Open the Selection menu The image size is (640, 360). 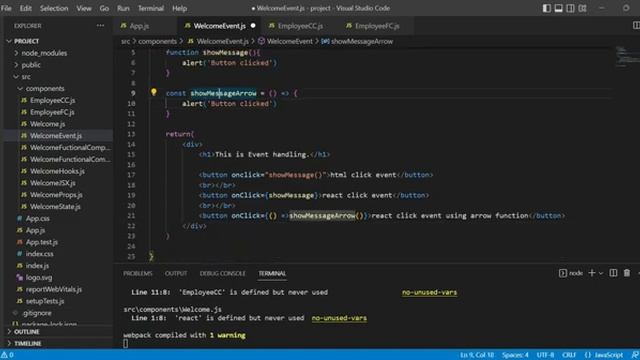(54, 8)
